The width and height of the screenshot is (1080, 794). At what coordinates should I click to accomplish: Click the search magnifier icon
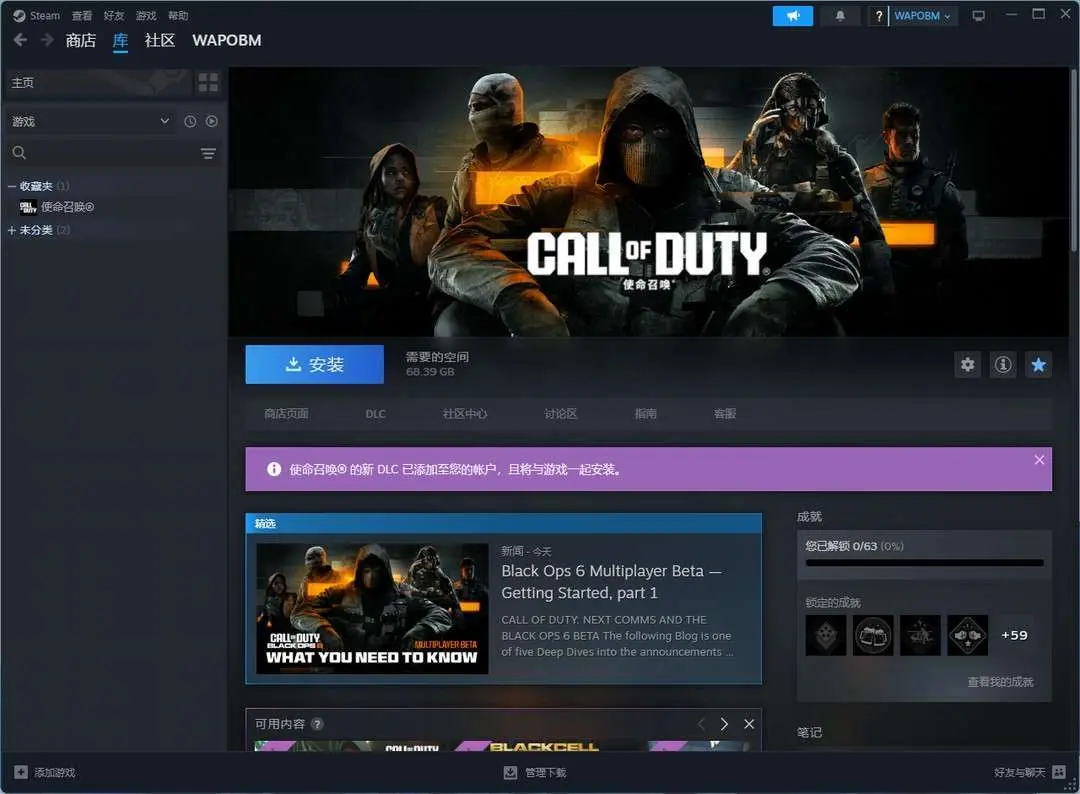coord(19,153)
